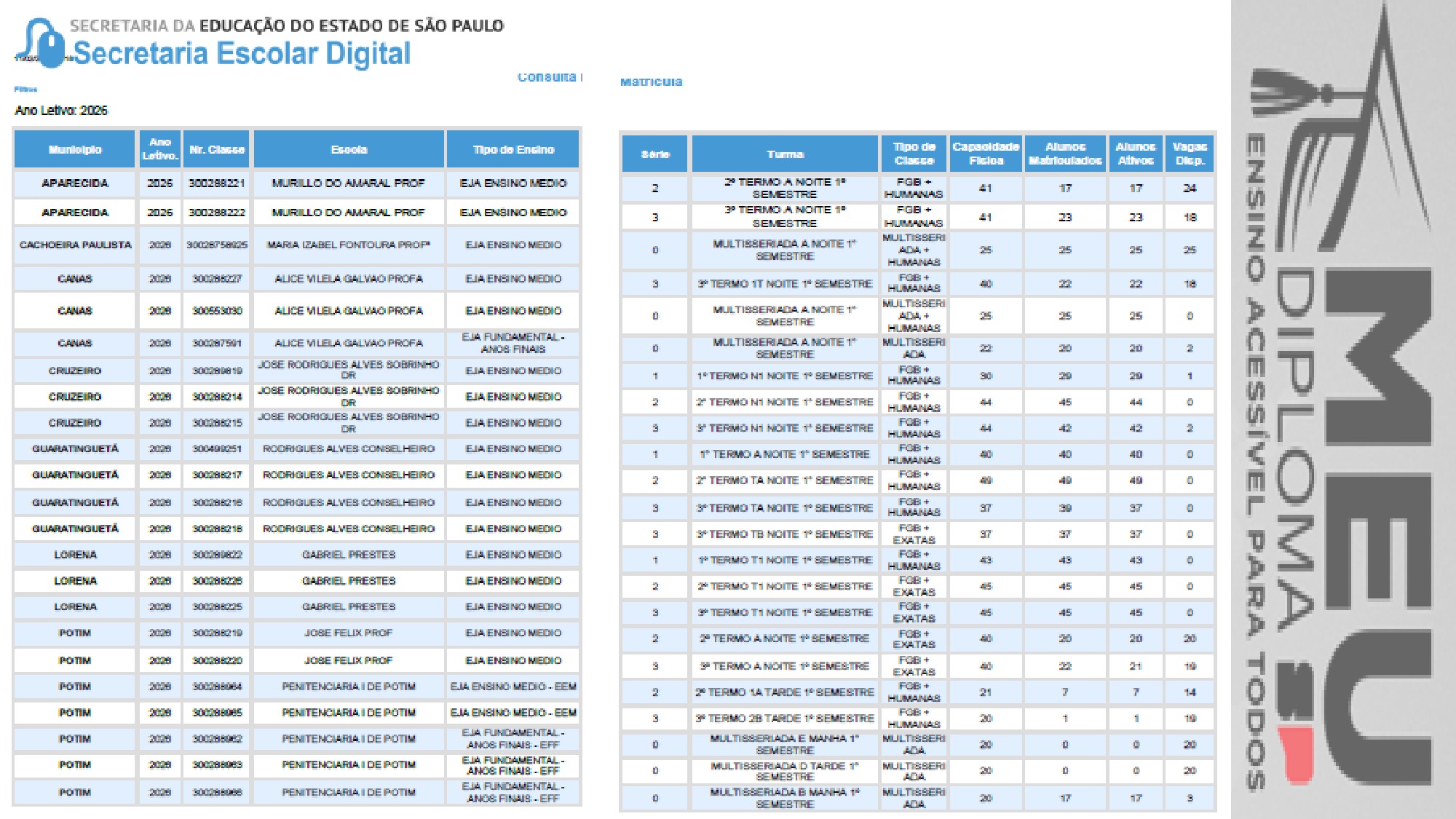Select class number 300288214 cell
Screen dimensions: 1456x819
(217, 397)
